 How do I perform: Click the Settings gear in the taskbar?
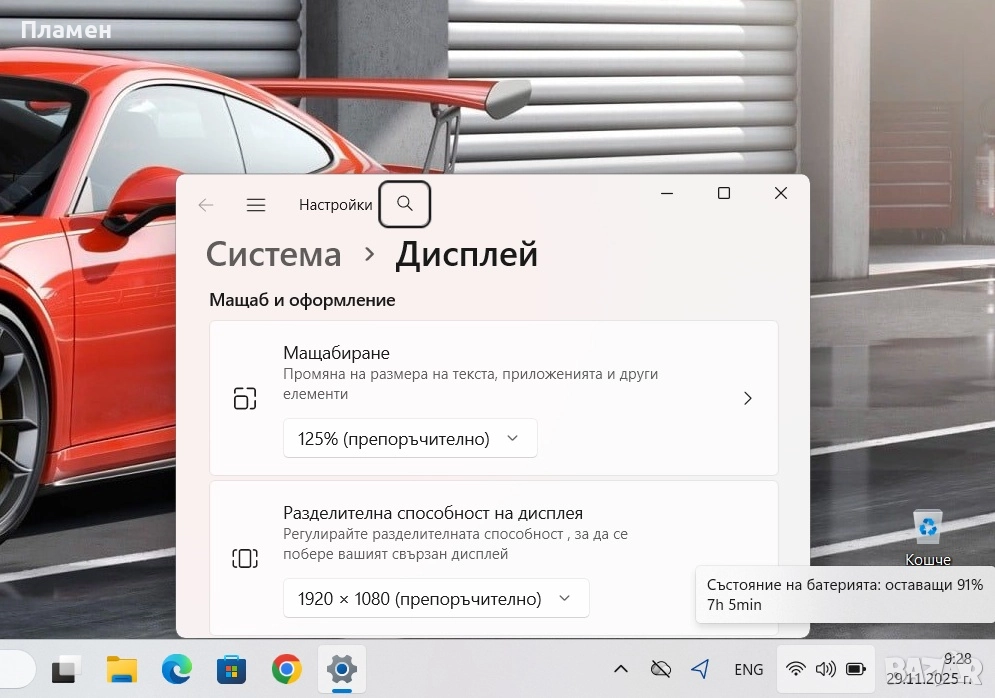[x=342, y=669]
